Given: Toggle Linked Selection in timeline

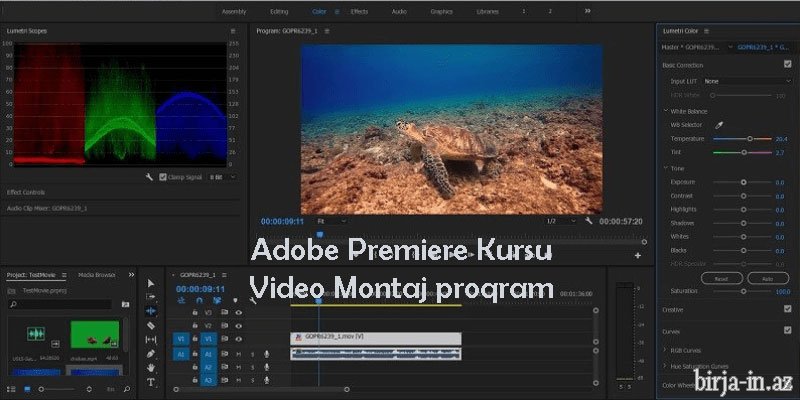Looking at the screenshot, I should pos(217,301).
